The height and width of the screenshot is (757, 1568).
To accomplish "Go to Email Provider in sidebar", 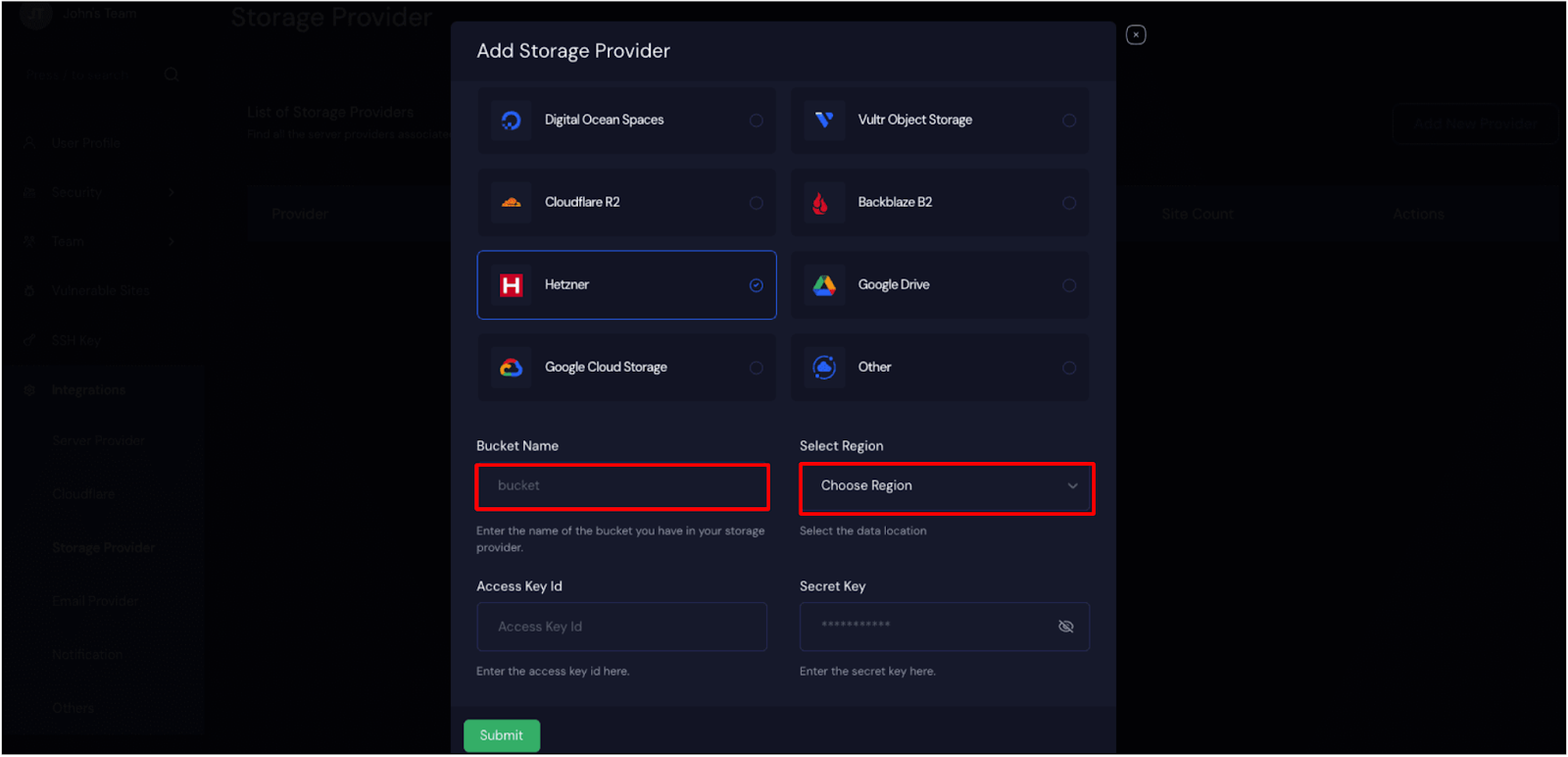I will [x=96, y=601].
